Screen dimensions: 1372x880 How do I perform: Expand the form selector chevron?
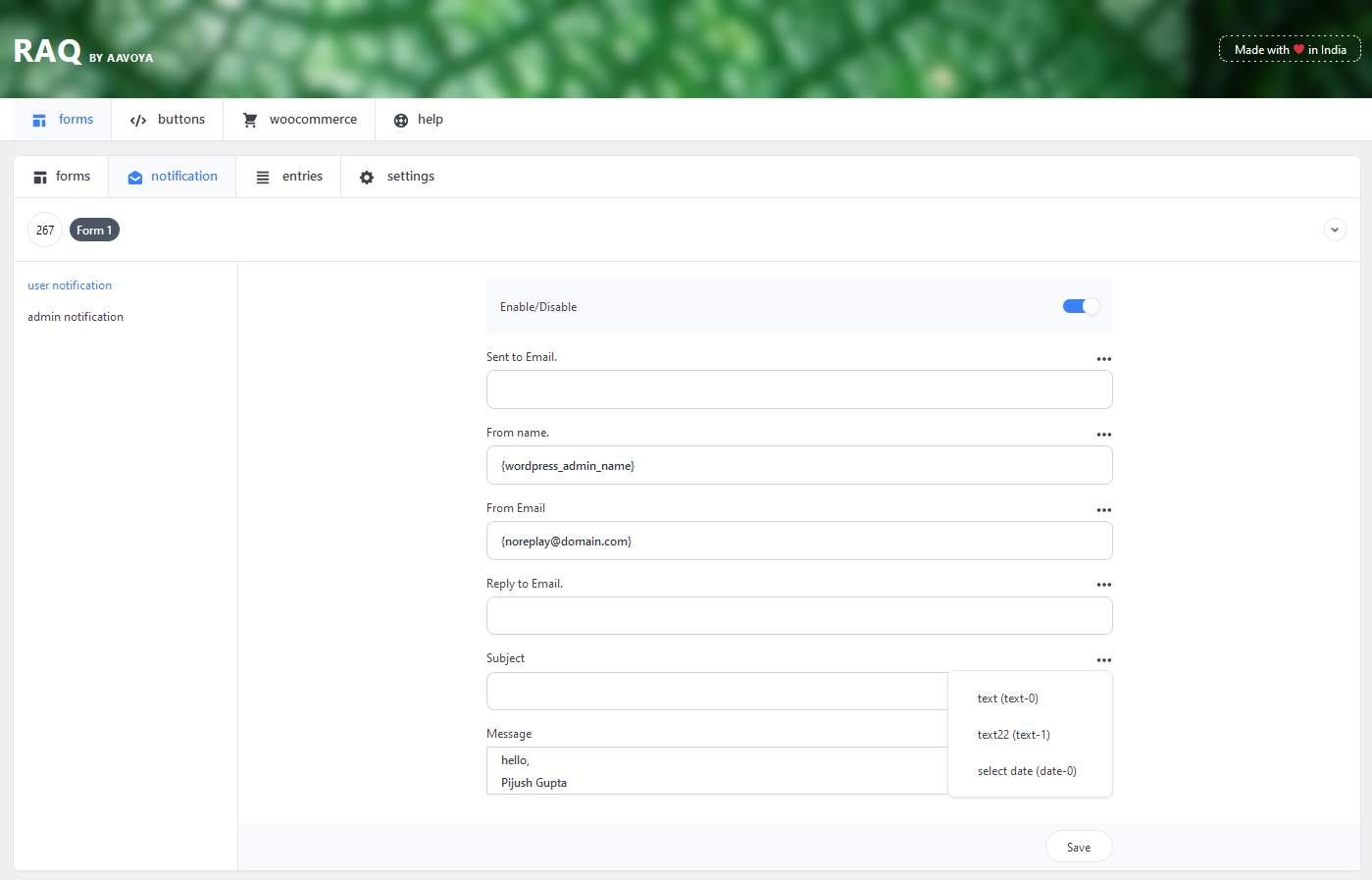point(1335,230)
